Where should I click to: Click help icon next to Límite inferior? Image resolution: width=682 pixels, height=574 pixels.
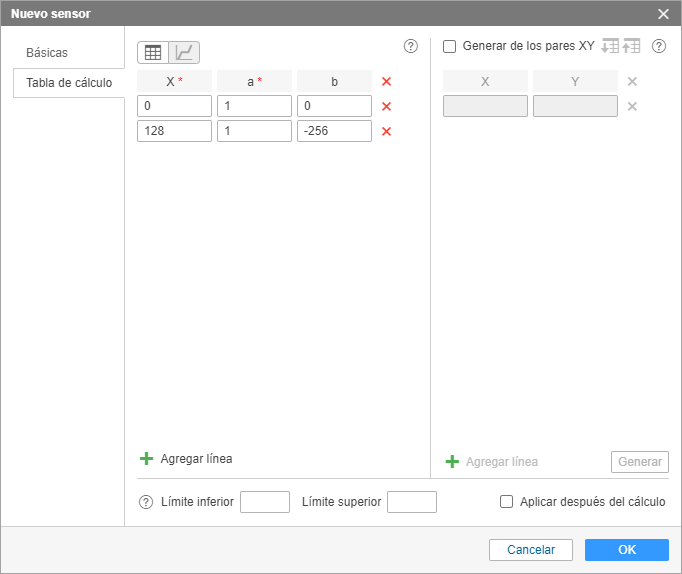click(x=146, y=502)
